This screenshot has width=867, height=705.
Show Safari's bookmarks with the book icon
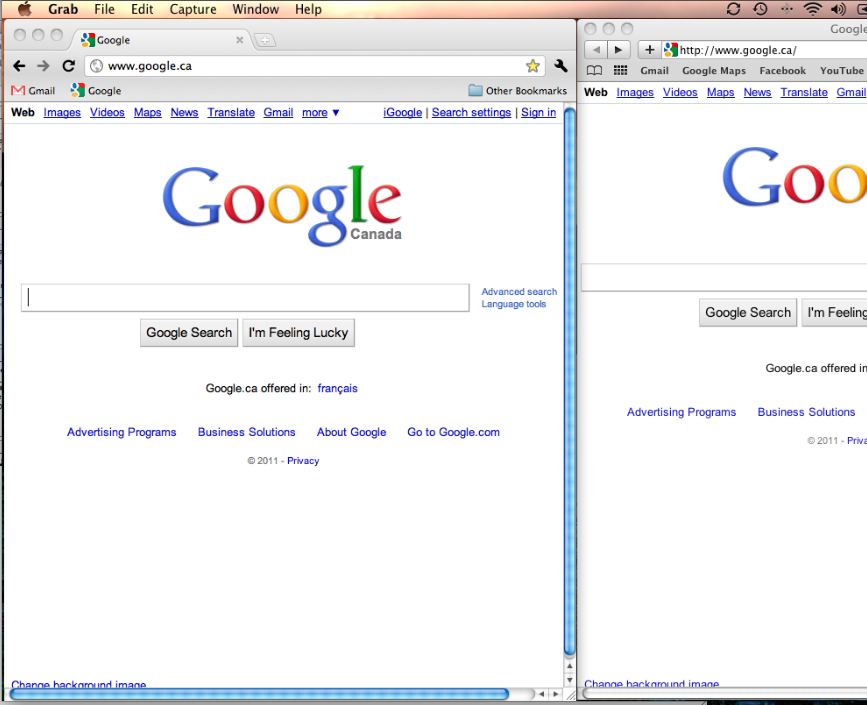tap(594, 70)
